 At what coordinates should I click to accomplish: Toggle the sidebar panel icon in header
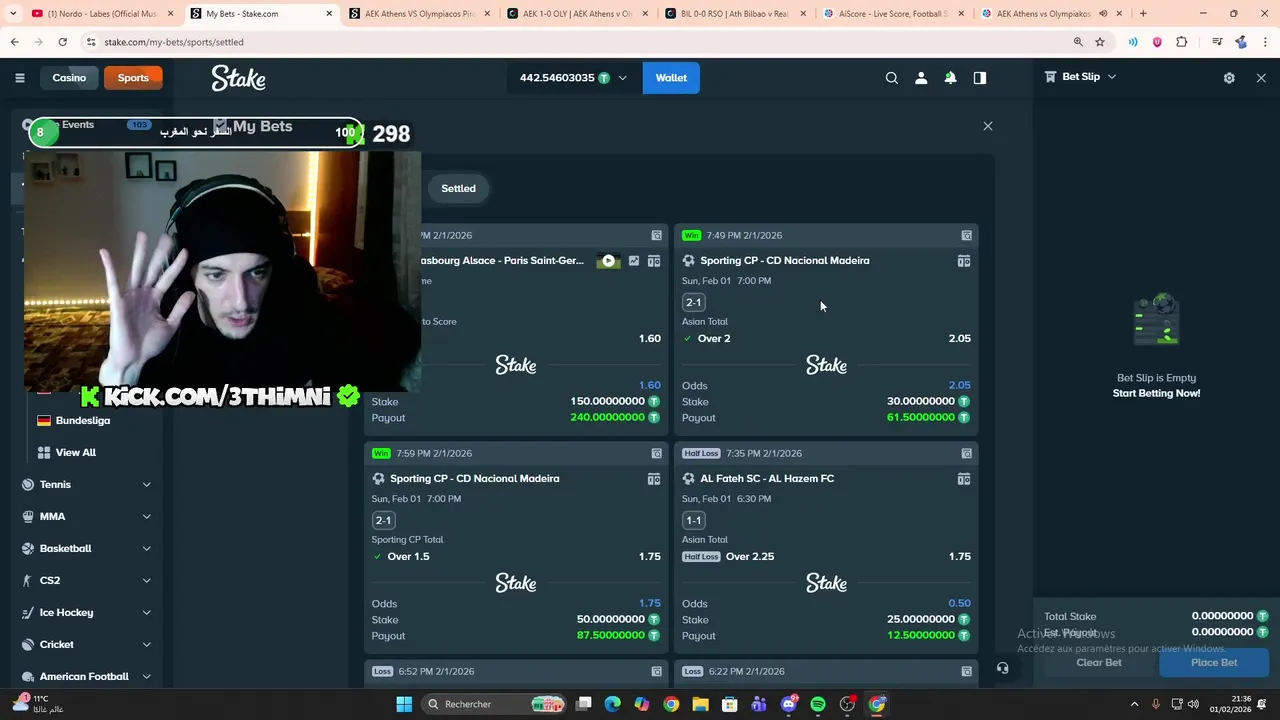coord(980,78)
